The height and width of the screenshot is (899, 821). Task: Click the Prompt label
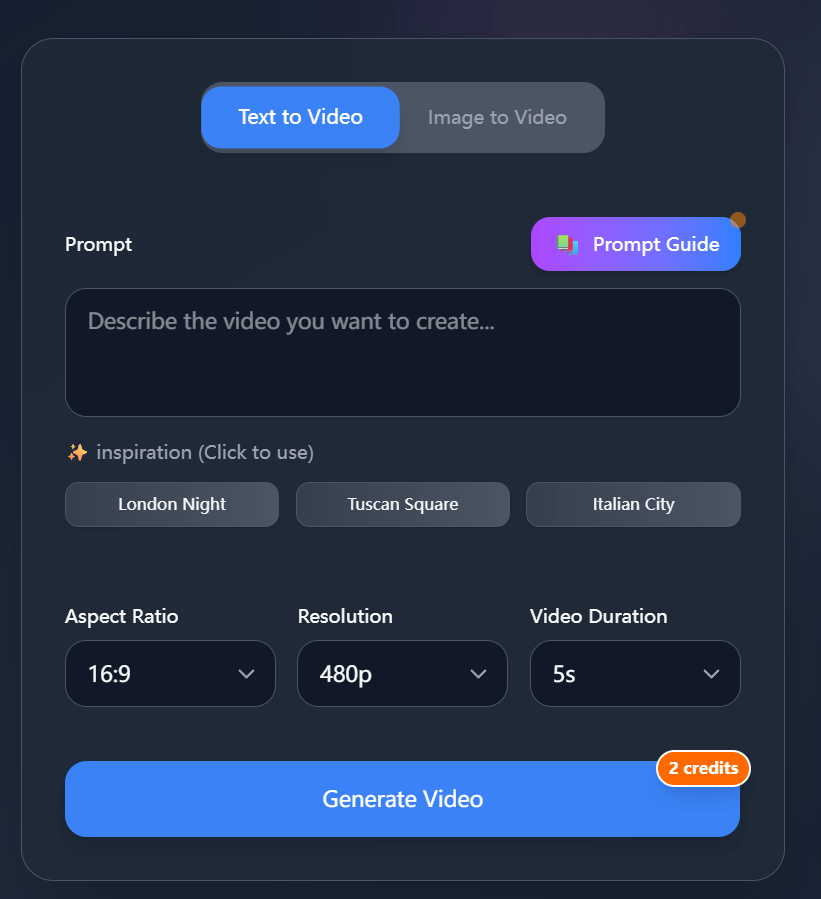click(x=98, y=244)
